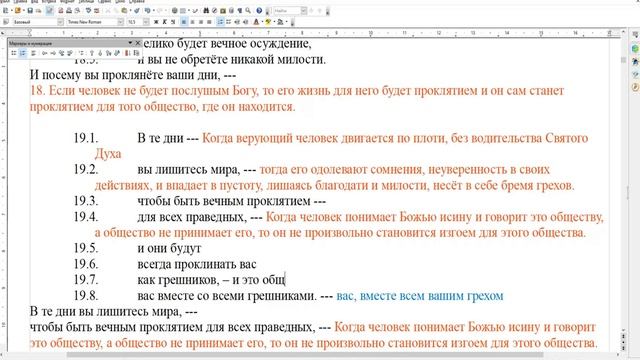Click on line 19.6 'всегда проклинать вас'
The image size is (640, 360).
(197, 264)
